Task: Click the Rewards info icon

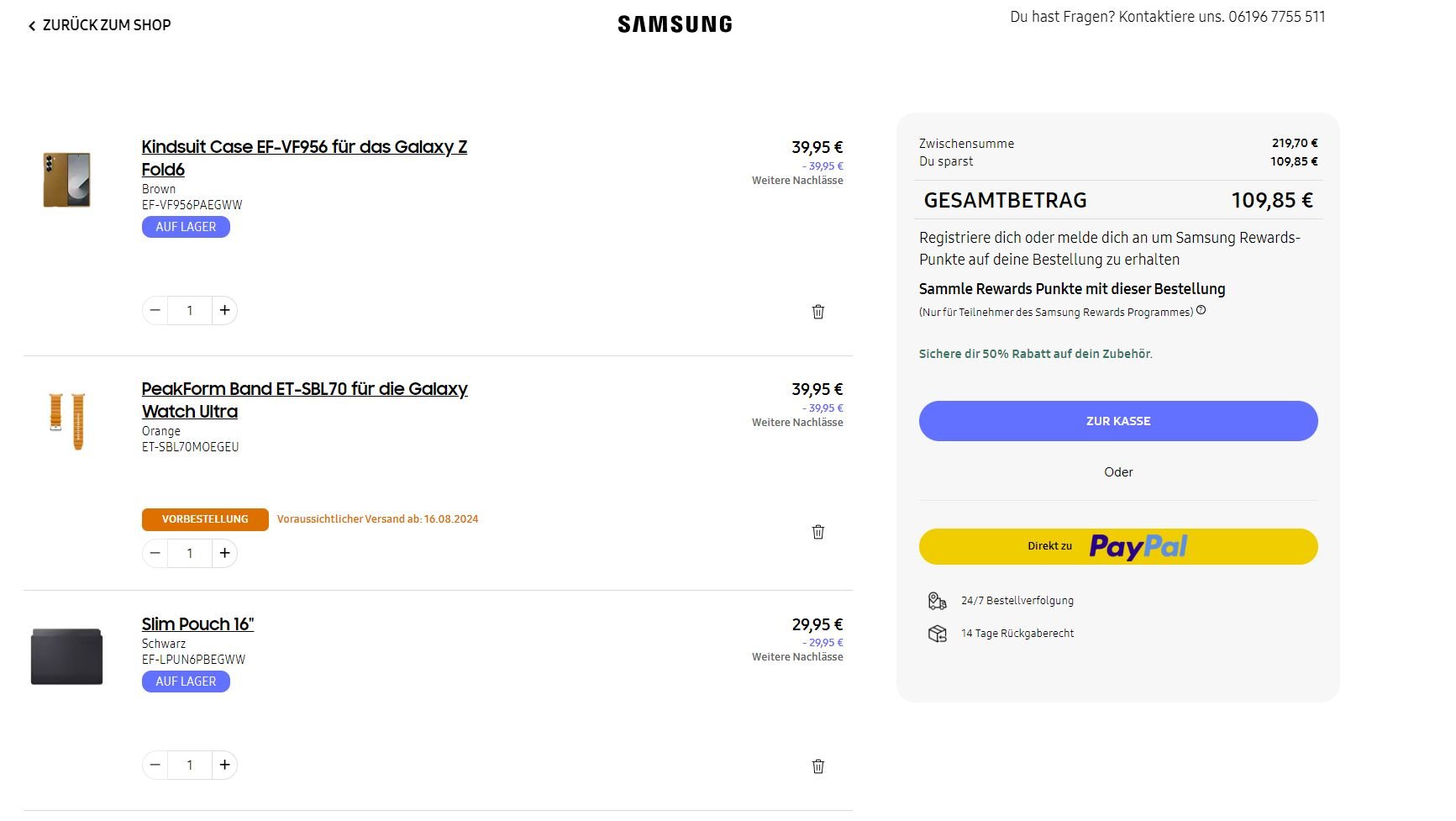Action: coord(1201,310)
